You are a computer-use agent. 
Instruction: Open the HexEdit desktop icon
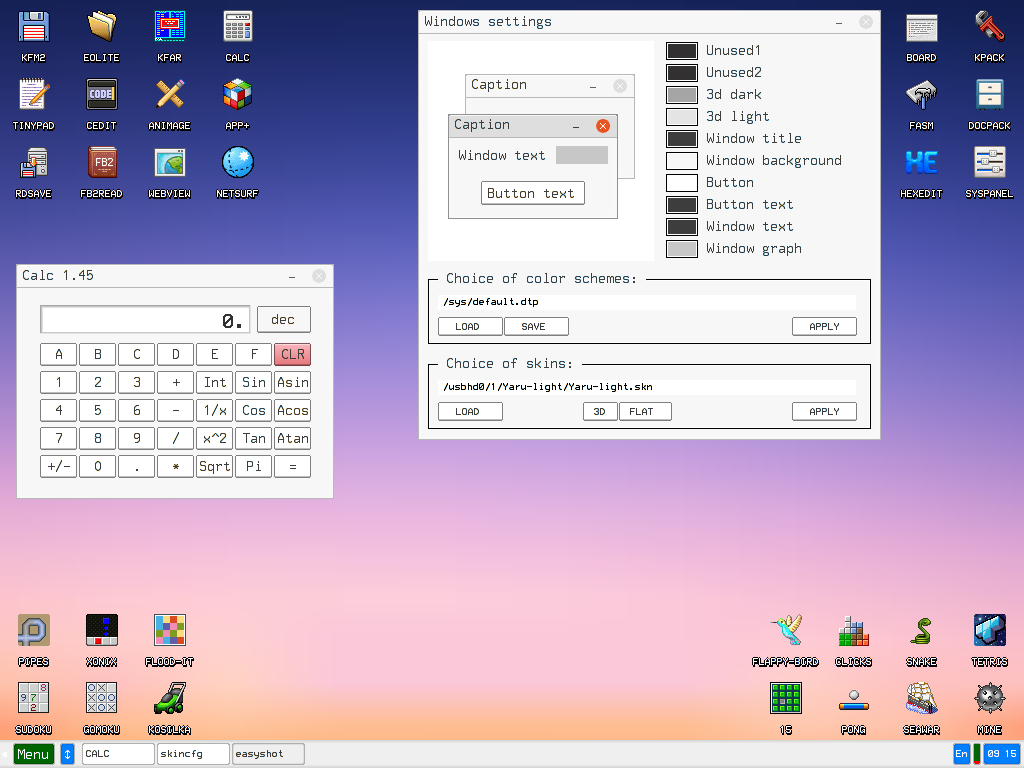click(921, 164)
